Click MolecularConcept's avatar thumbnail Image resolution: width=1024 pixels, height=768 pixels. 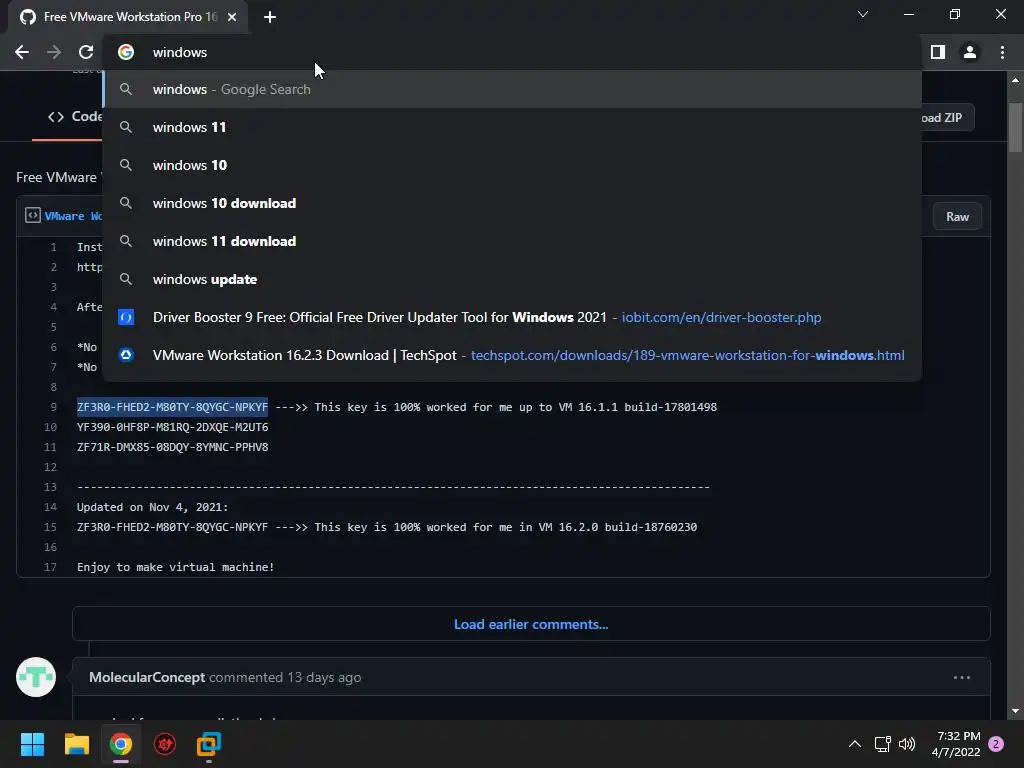[x=36, y=677]
